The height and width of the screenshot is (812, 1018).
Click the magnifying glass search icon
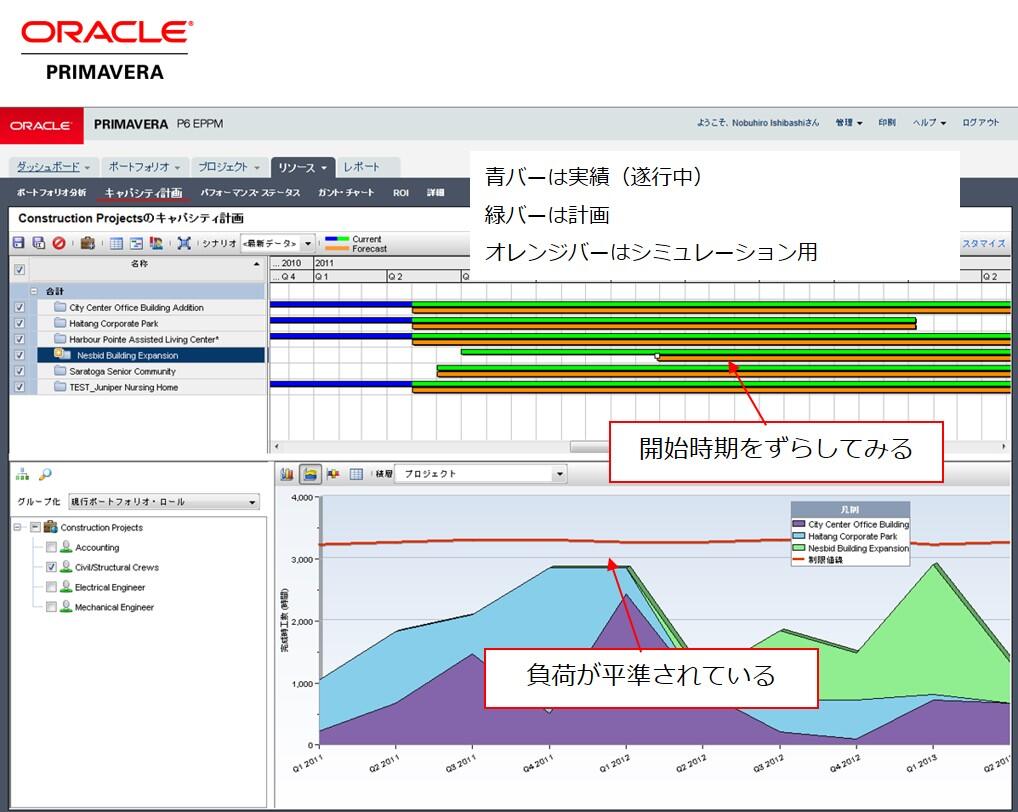tap(45, 474)
